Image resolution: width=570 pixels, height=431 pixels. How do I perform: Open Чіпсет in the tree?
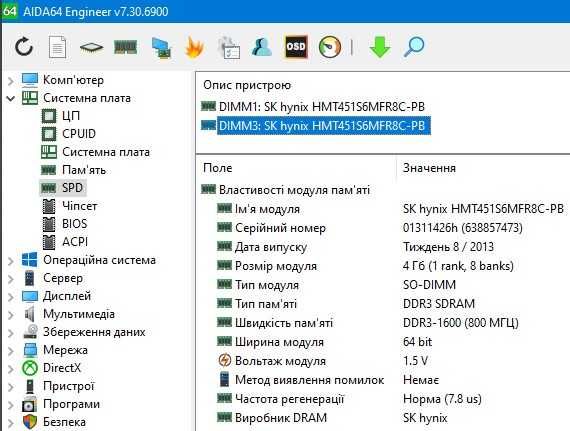click(x=69, y=206)
